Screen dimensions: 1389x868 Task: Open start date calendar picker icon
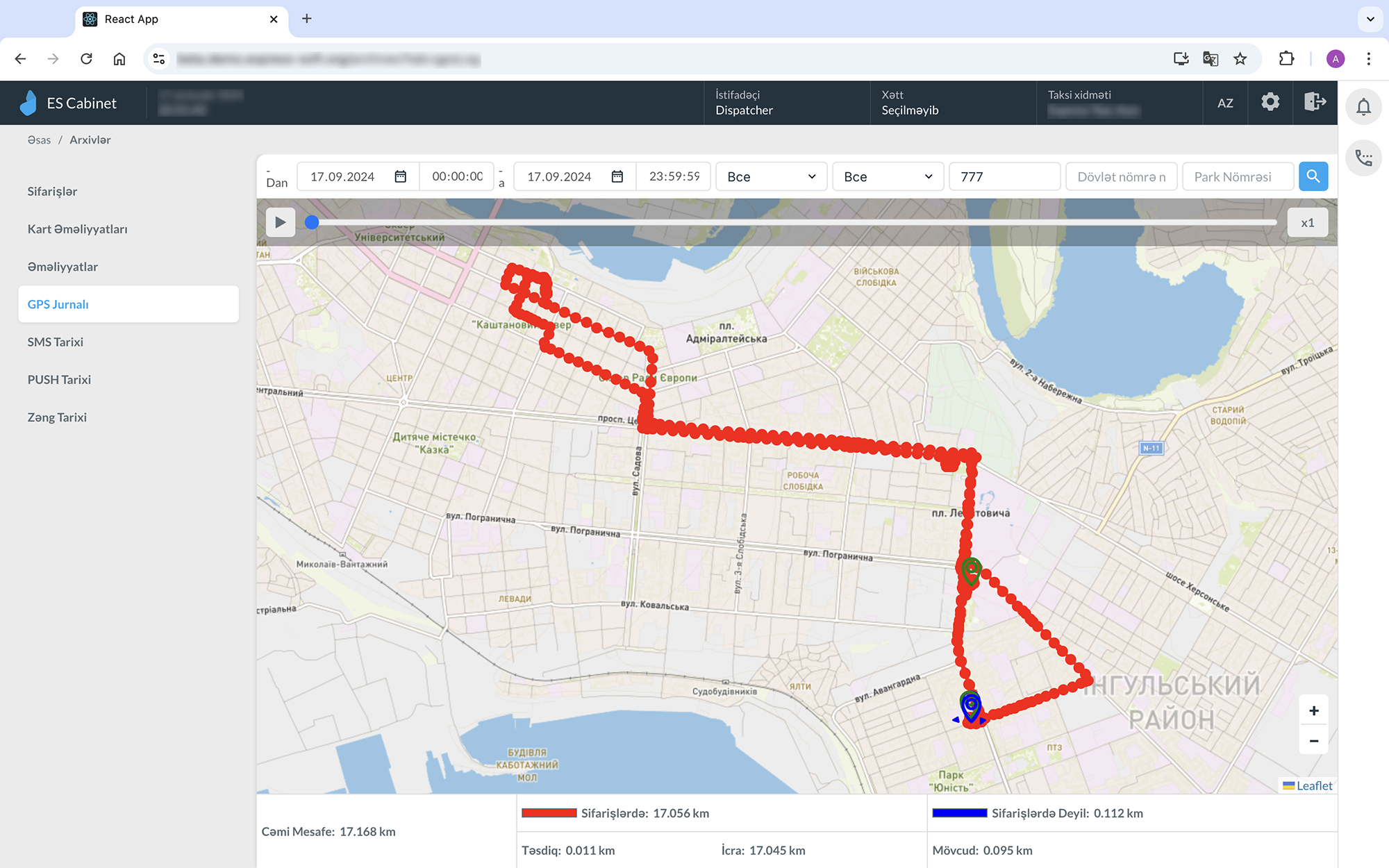coord(401,176)
